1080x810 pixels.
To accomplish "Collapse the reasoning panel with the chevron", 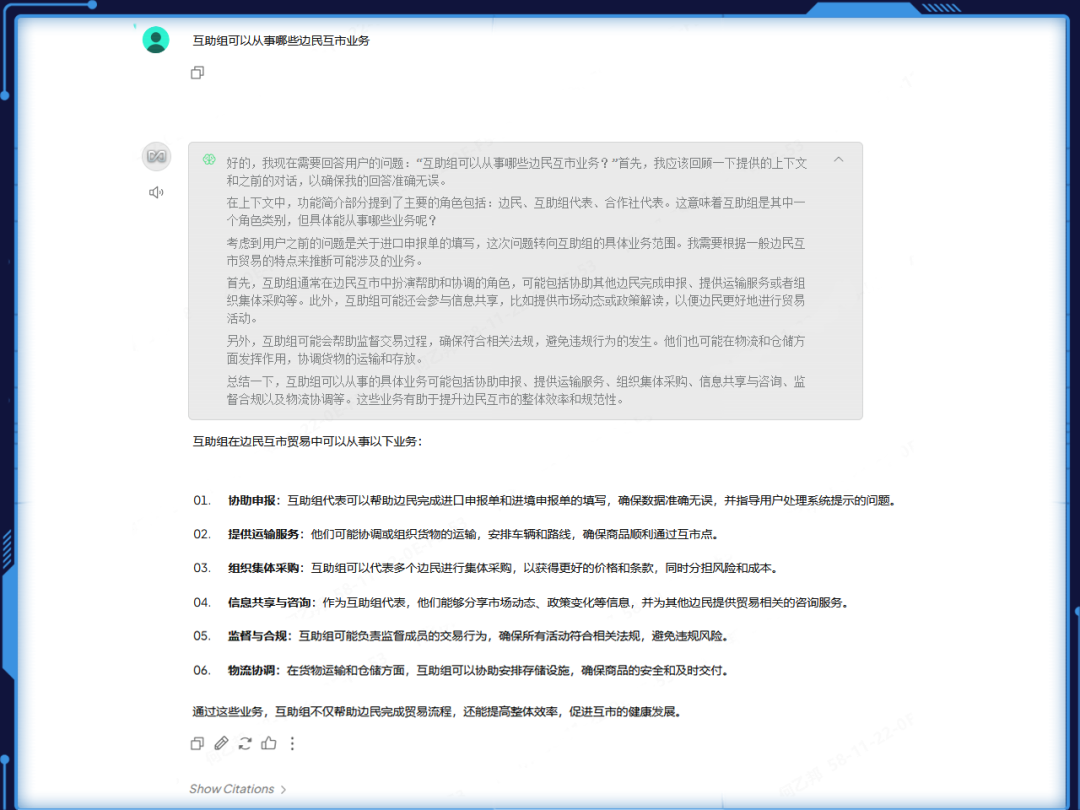I will 839,160.
